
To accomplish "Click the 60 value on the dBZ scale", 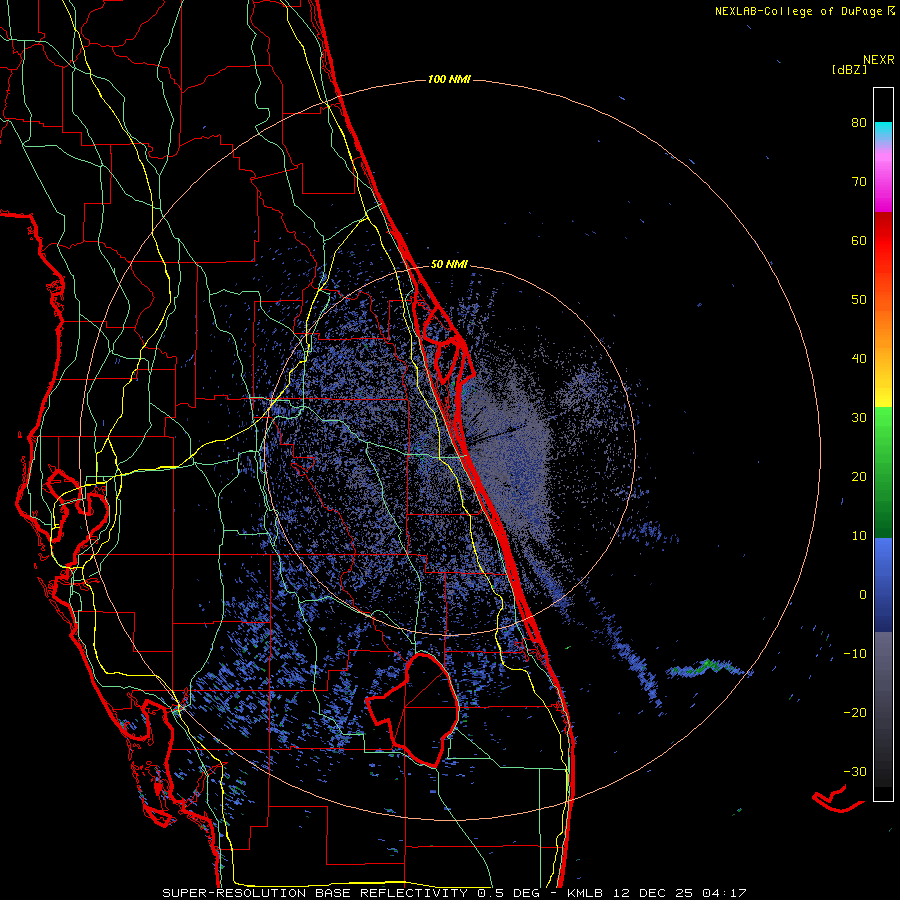I will tap(859, 240).
